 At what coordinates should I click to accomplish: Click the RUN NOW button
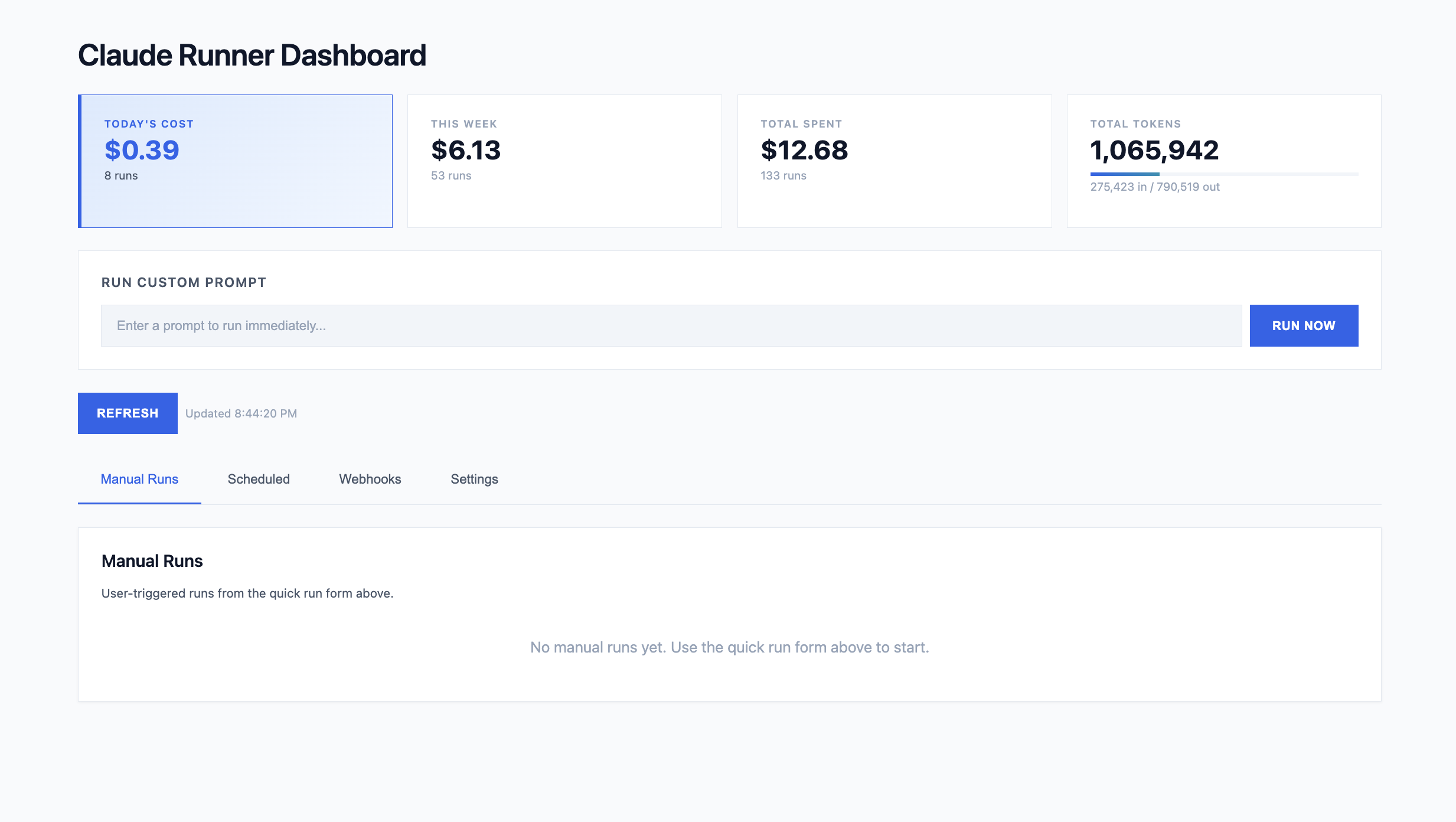(x=1303, y=325)
